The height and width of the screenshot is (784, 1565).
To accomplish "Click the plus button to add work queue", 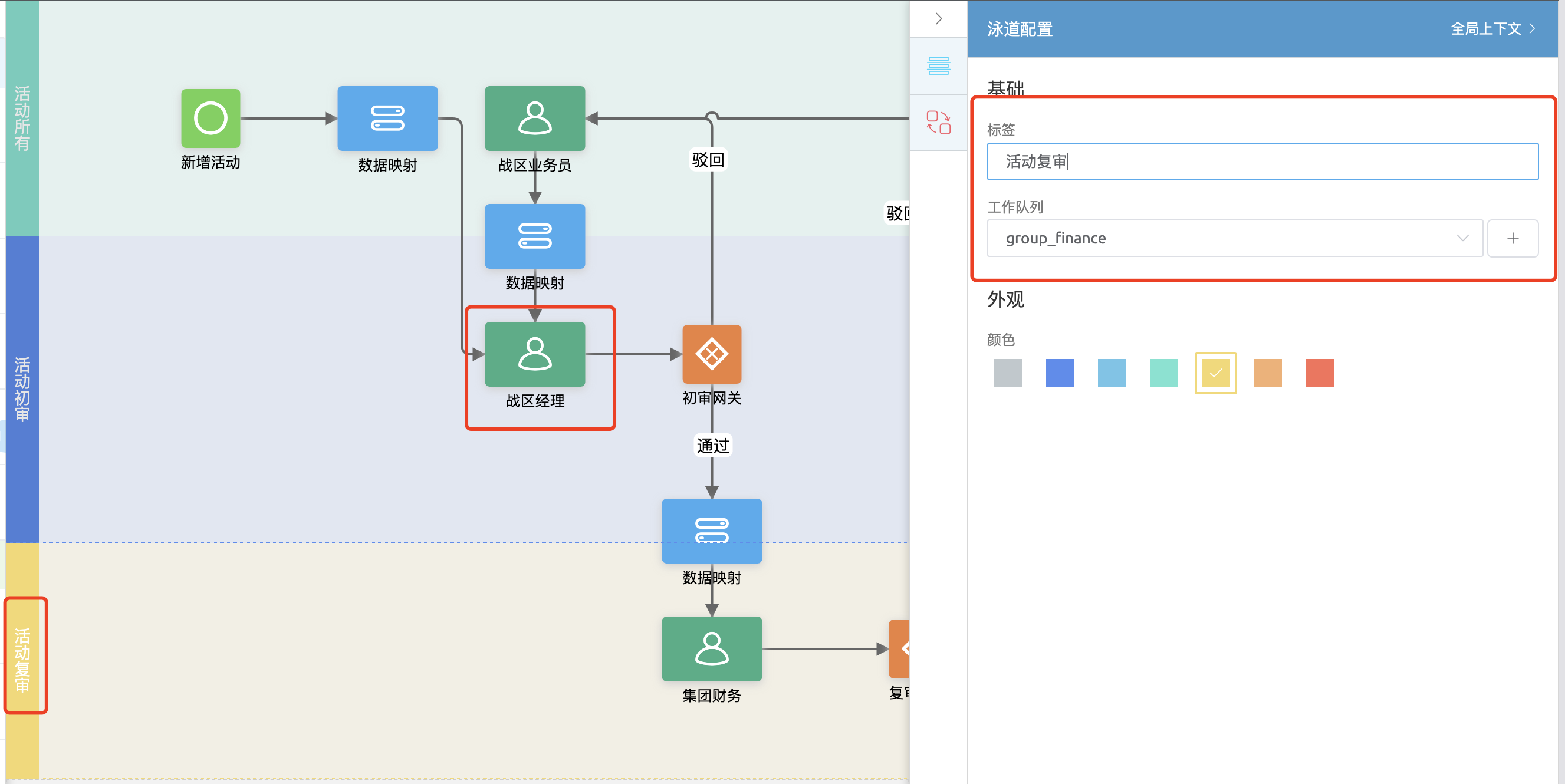I will [1512, 238].
